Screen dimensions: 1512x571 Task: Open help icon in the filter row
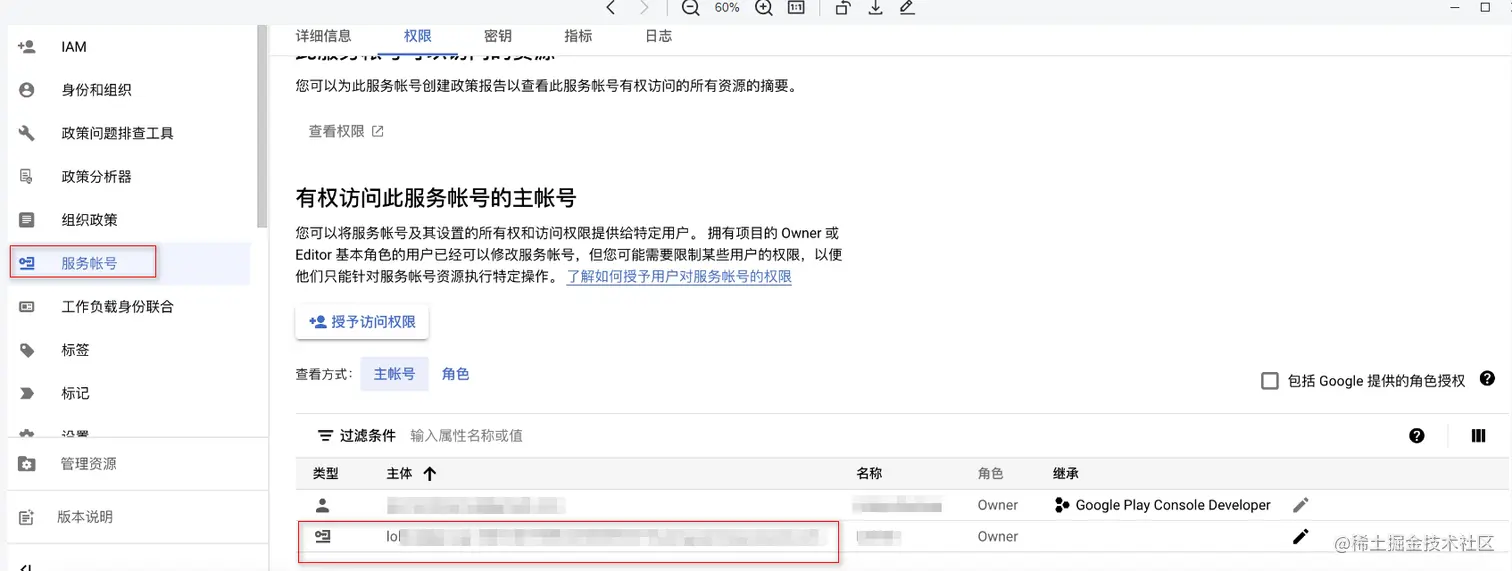[1416, 436]
